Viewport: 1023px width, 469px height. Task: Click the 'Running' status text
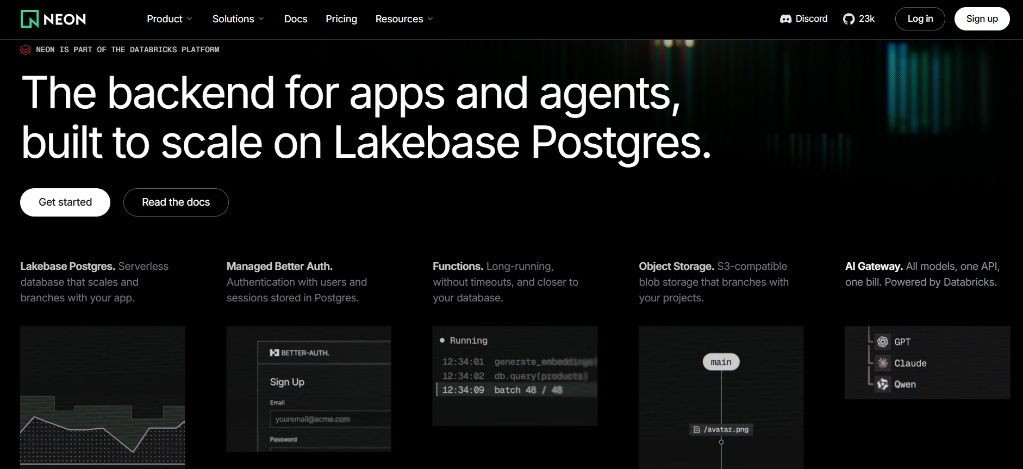tap(468, 340)
